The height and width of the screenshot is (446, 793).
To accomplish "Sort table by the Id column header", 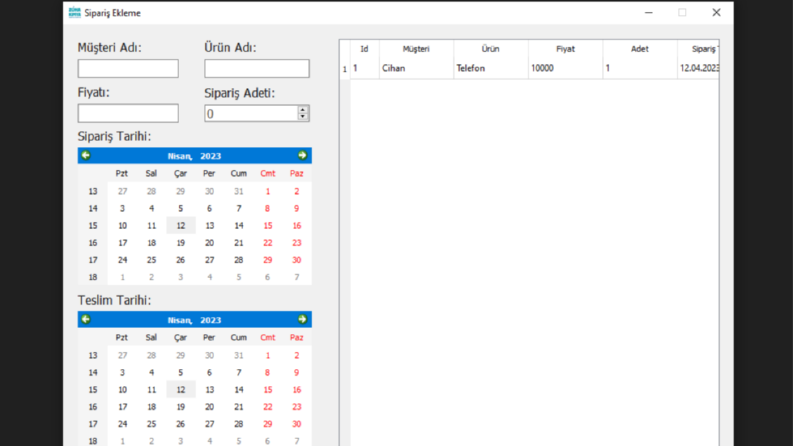I will (364, 49).
